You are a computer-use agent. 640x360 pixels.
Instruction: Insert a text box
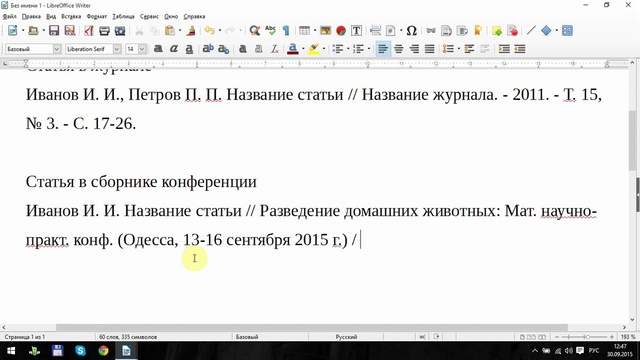click(x=356, y=31)
